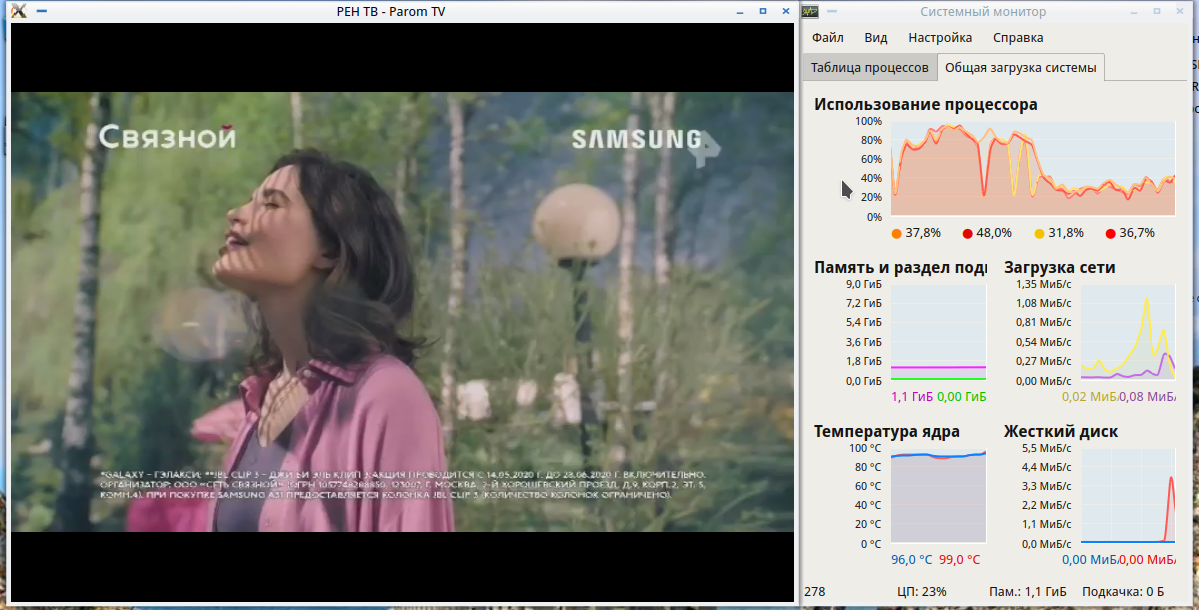Open the Справка menu
The height and width of the screenshot is (610, 1199).
click(x=1017, y=38)
